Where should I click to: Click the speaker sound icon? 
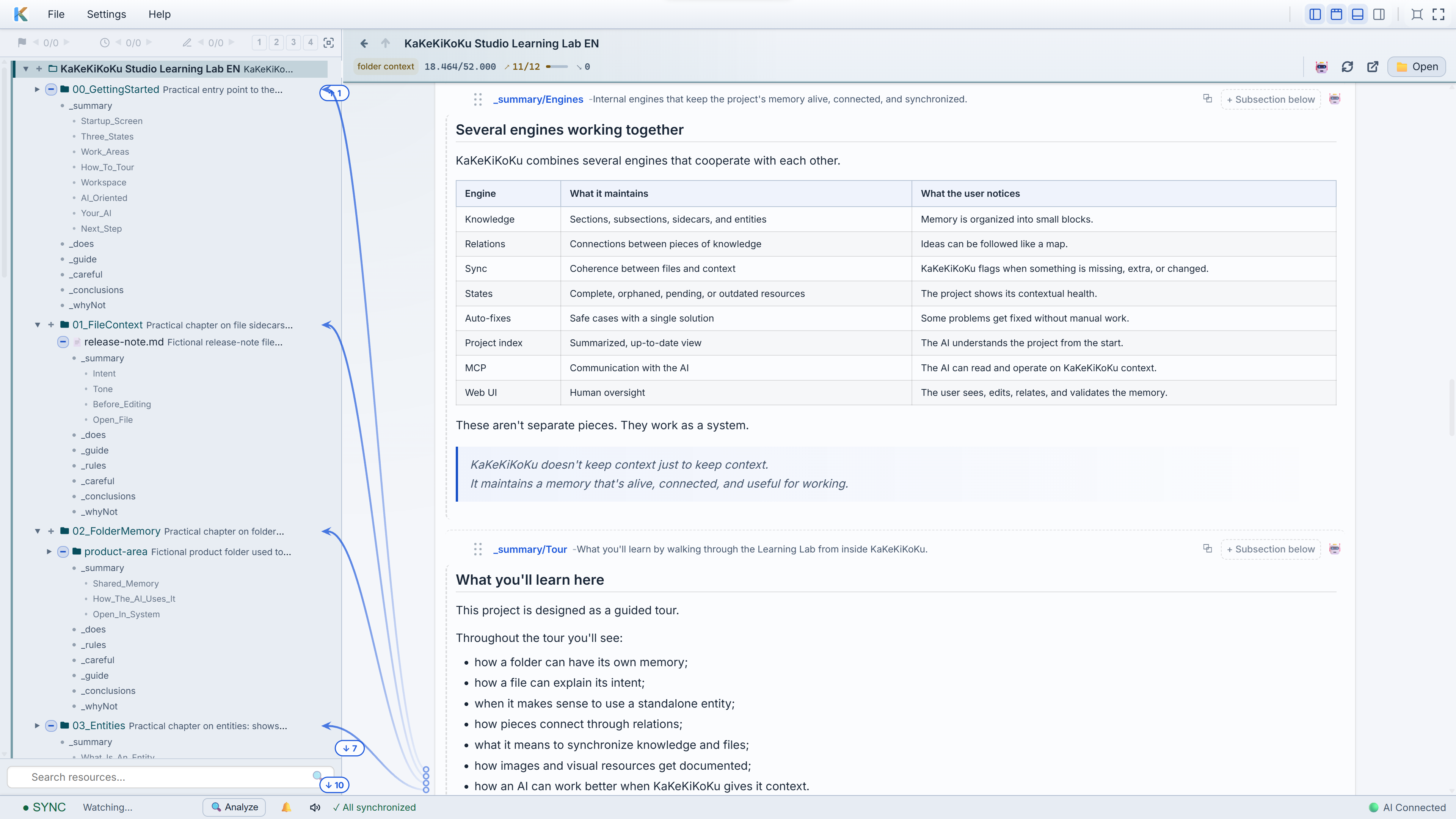pyautogui.click(x=315, y=807)
